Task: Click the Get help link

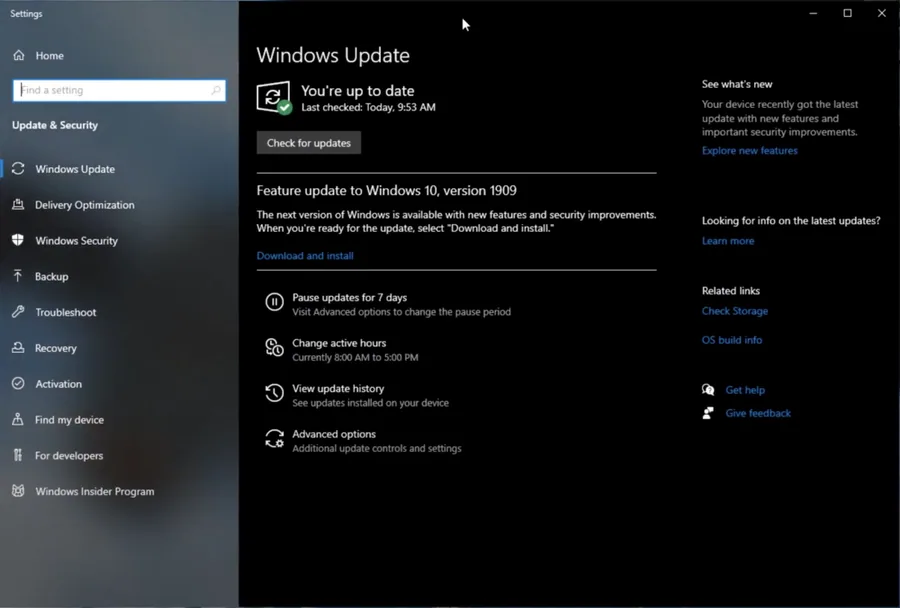Action: 745,390
